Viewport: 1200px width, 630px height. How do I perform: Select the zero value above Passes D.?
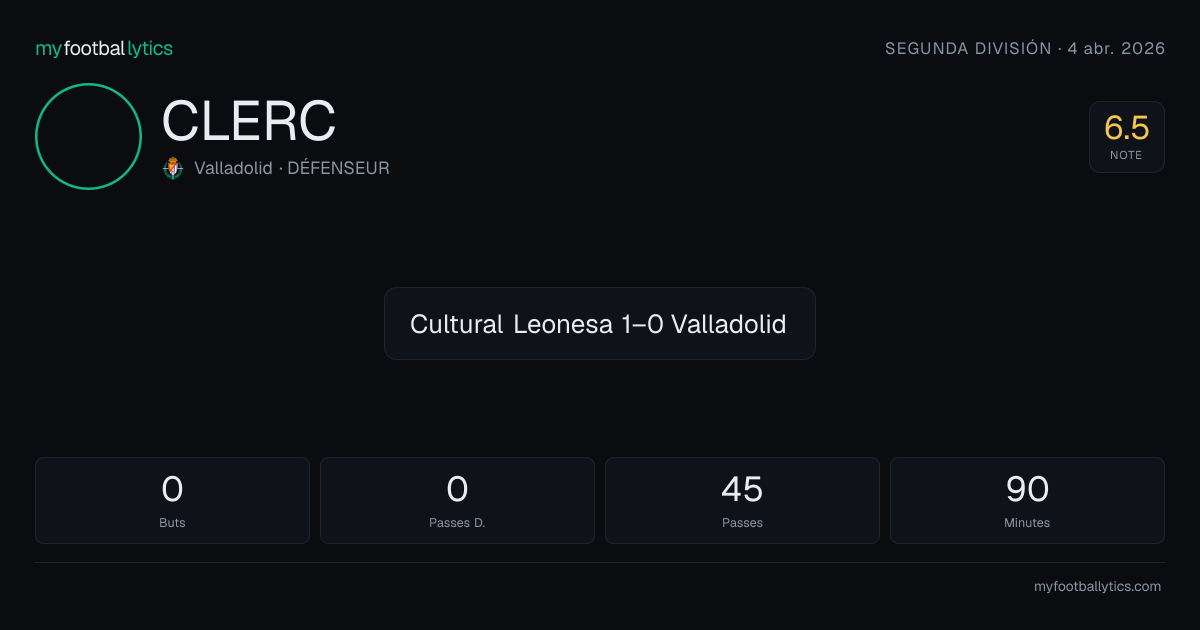coord(457,489)
